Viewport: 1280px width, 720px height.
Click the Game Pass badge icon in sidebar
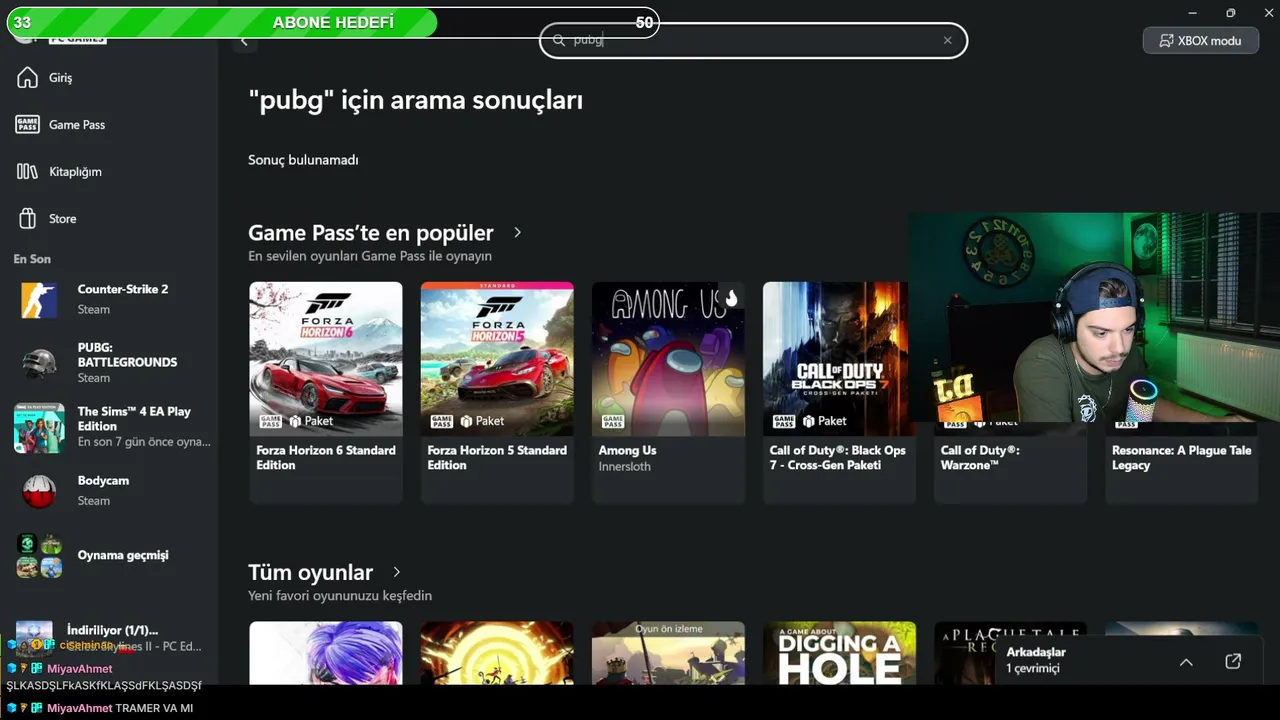click(27, 125)
